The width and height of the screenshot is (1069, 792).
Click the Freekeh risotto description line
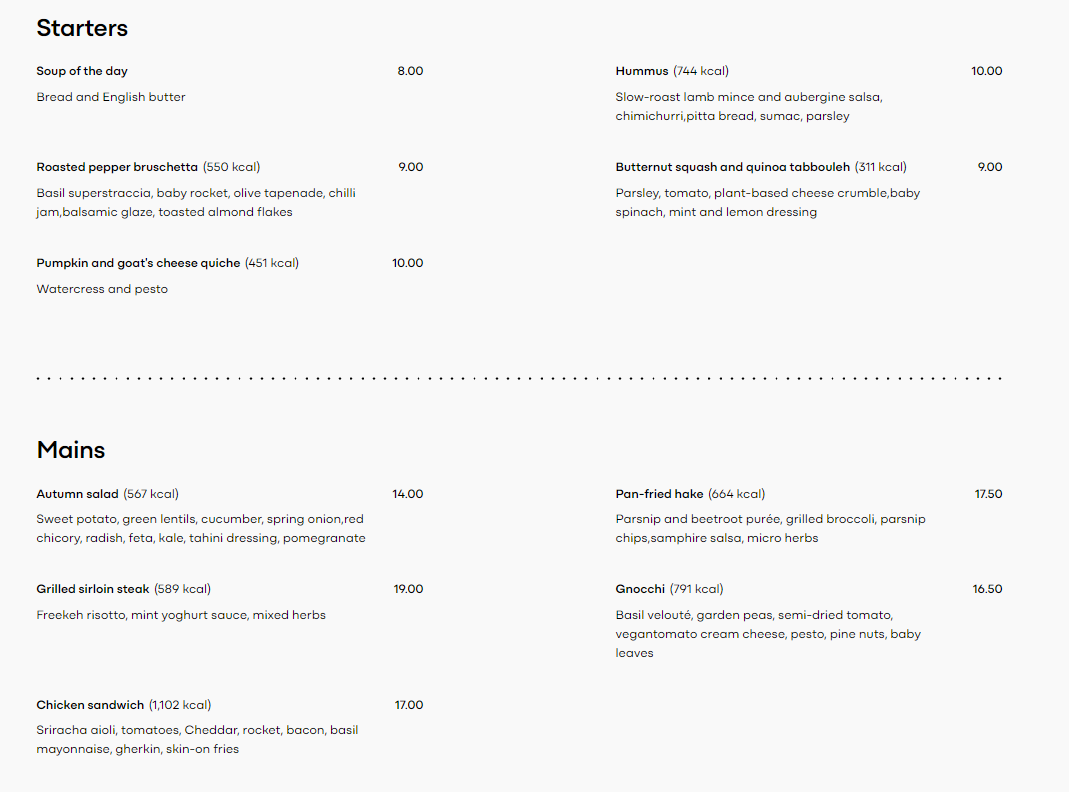pos(181,615)
